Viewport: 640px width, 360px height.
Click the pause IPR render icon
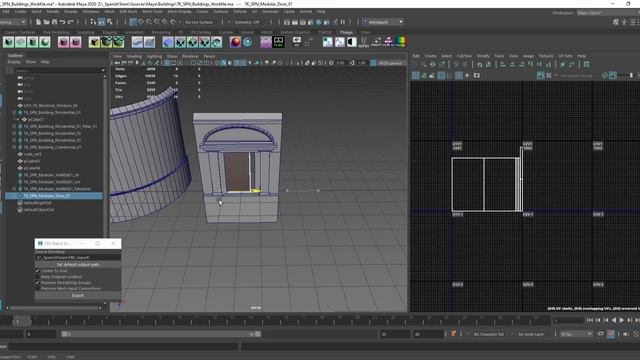pyautogui.click(x=343, y=22)
